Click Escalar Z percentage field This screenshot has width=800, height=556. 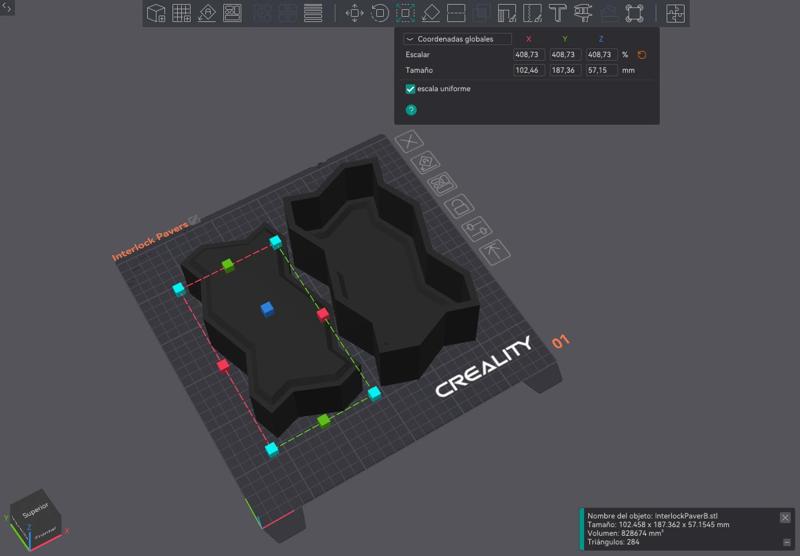pyautogui.click(x=601, y=55)
